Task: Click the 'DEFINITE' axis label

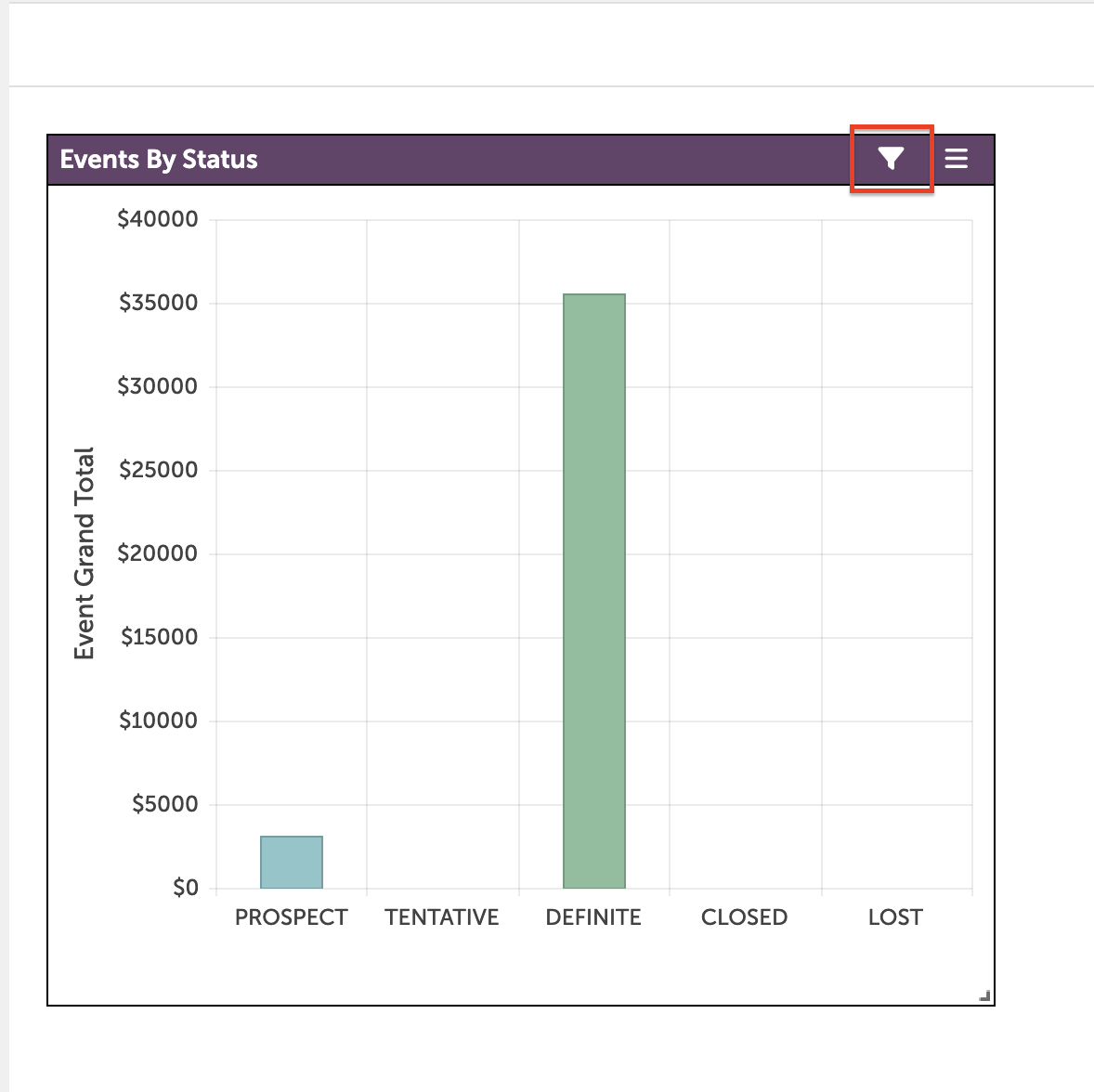Action: [593, 916]
